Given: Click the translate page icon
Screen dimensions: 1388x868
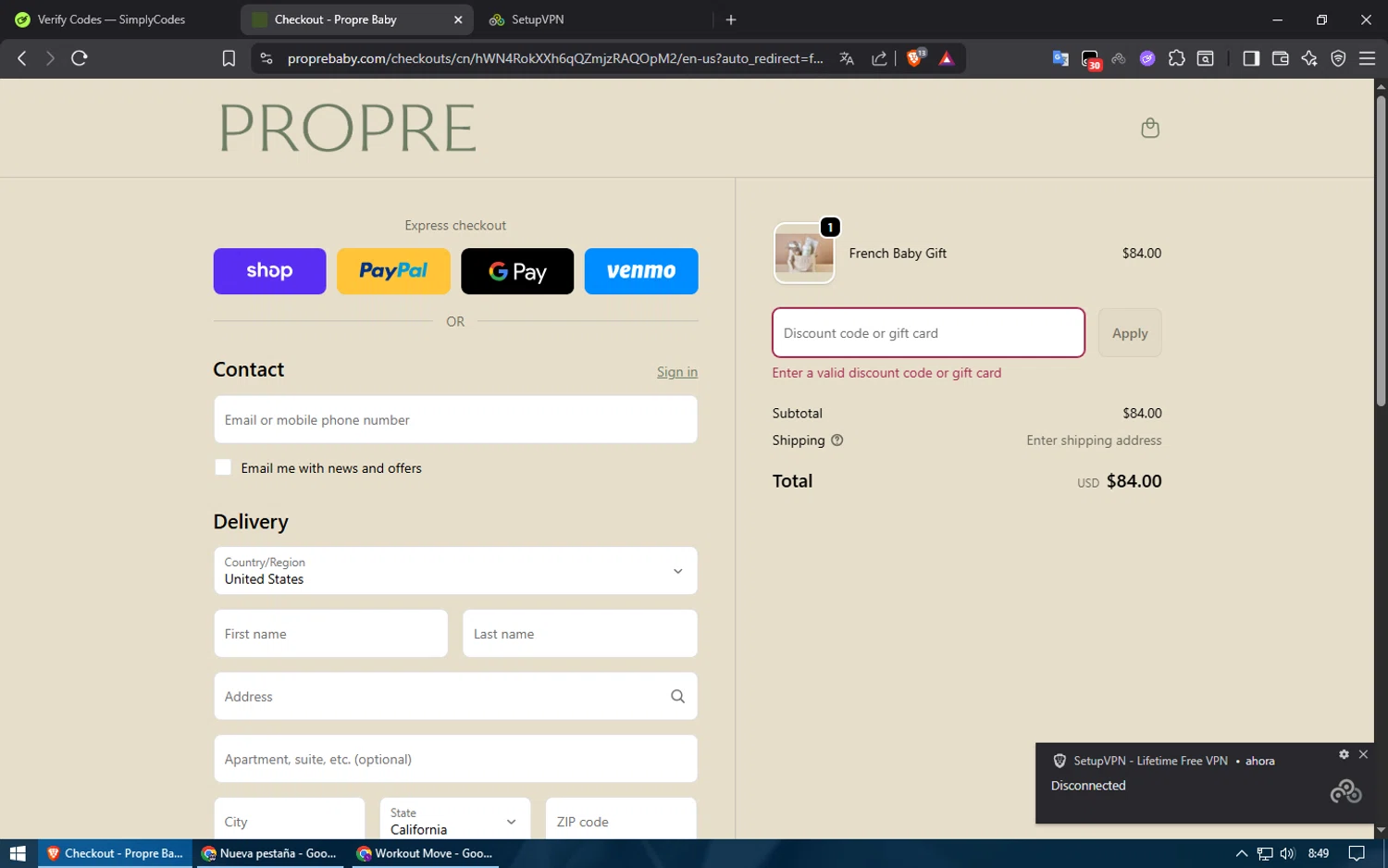Looking at the screenshot, I should click(x=847, y=58).
